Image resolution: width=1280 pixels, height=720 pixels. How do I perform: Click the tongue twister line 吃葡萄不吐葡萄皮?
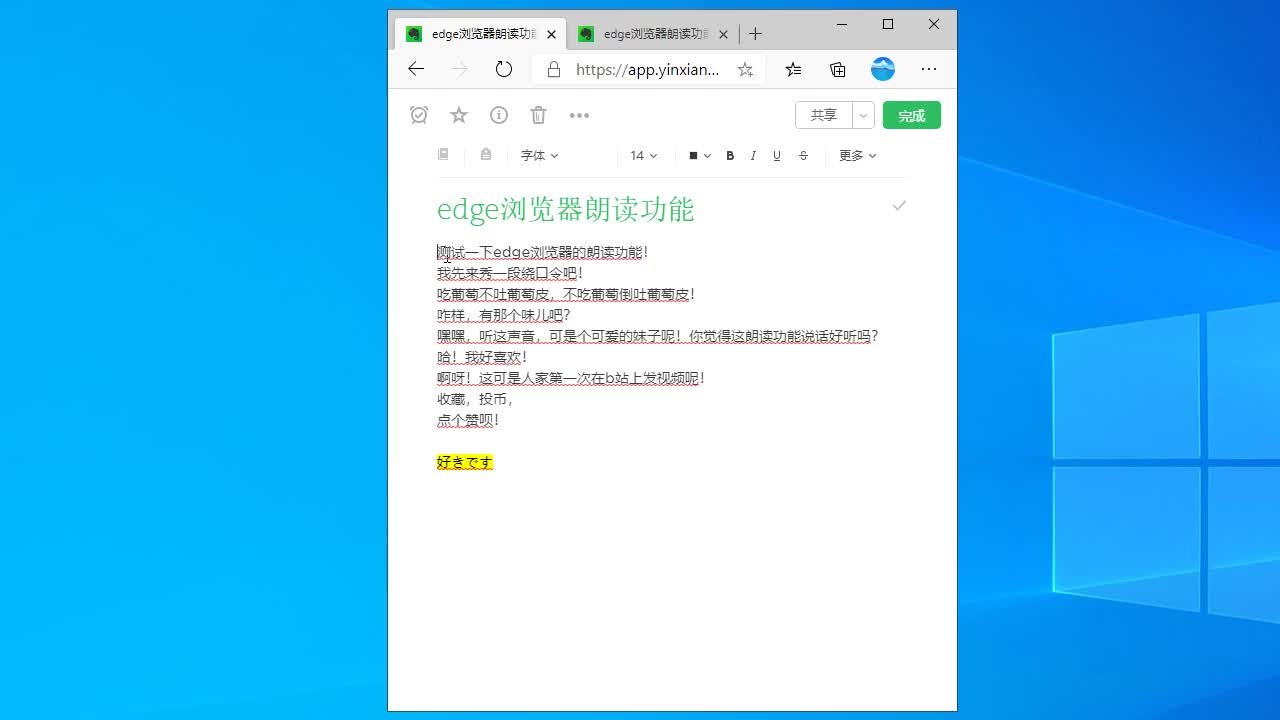566,294
